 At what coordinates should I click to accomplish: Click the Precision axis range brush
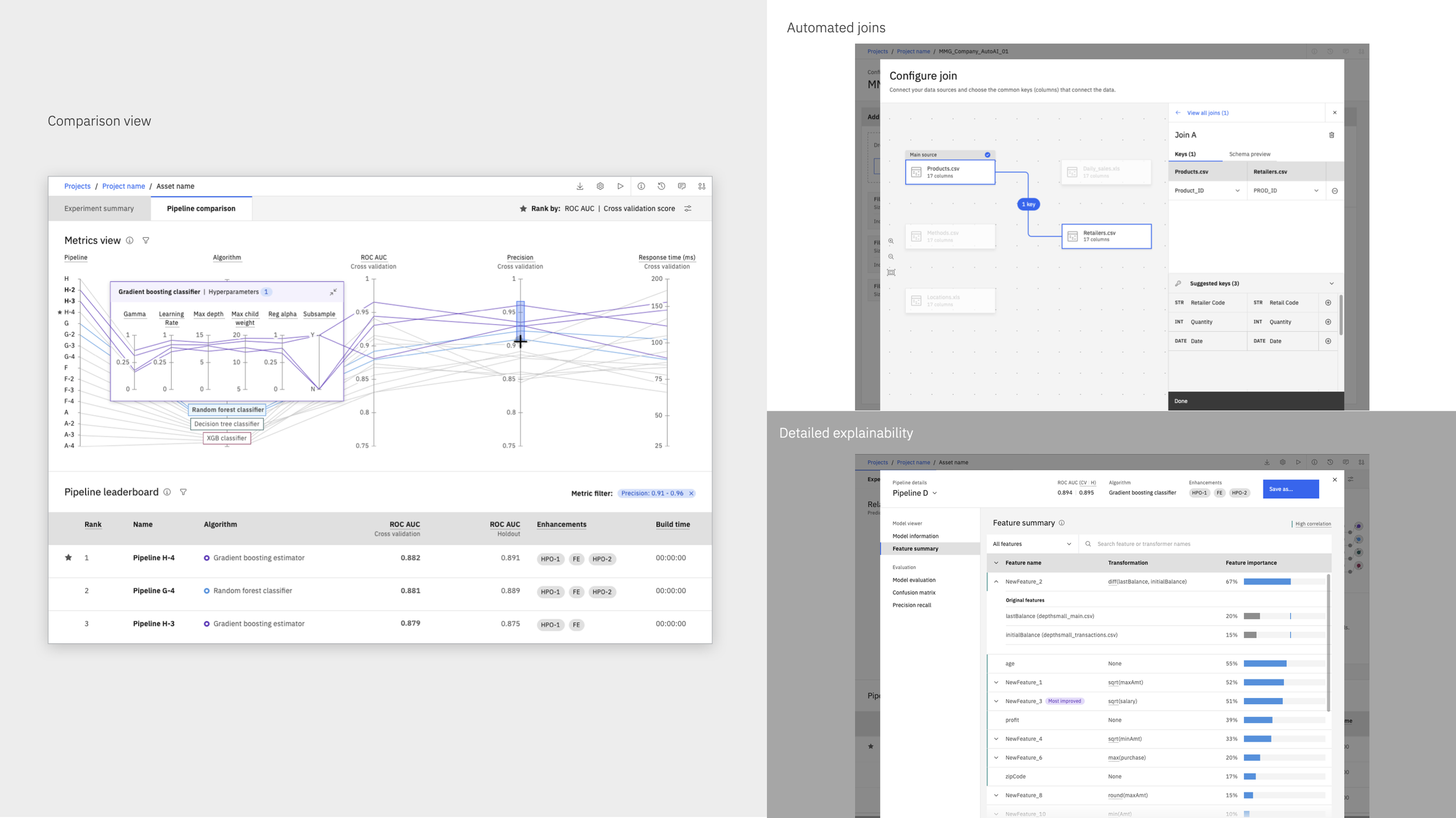tap(520, 319)
